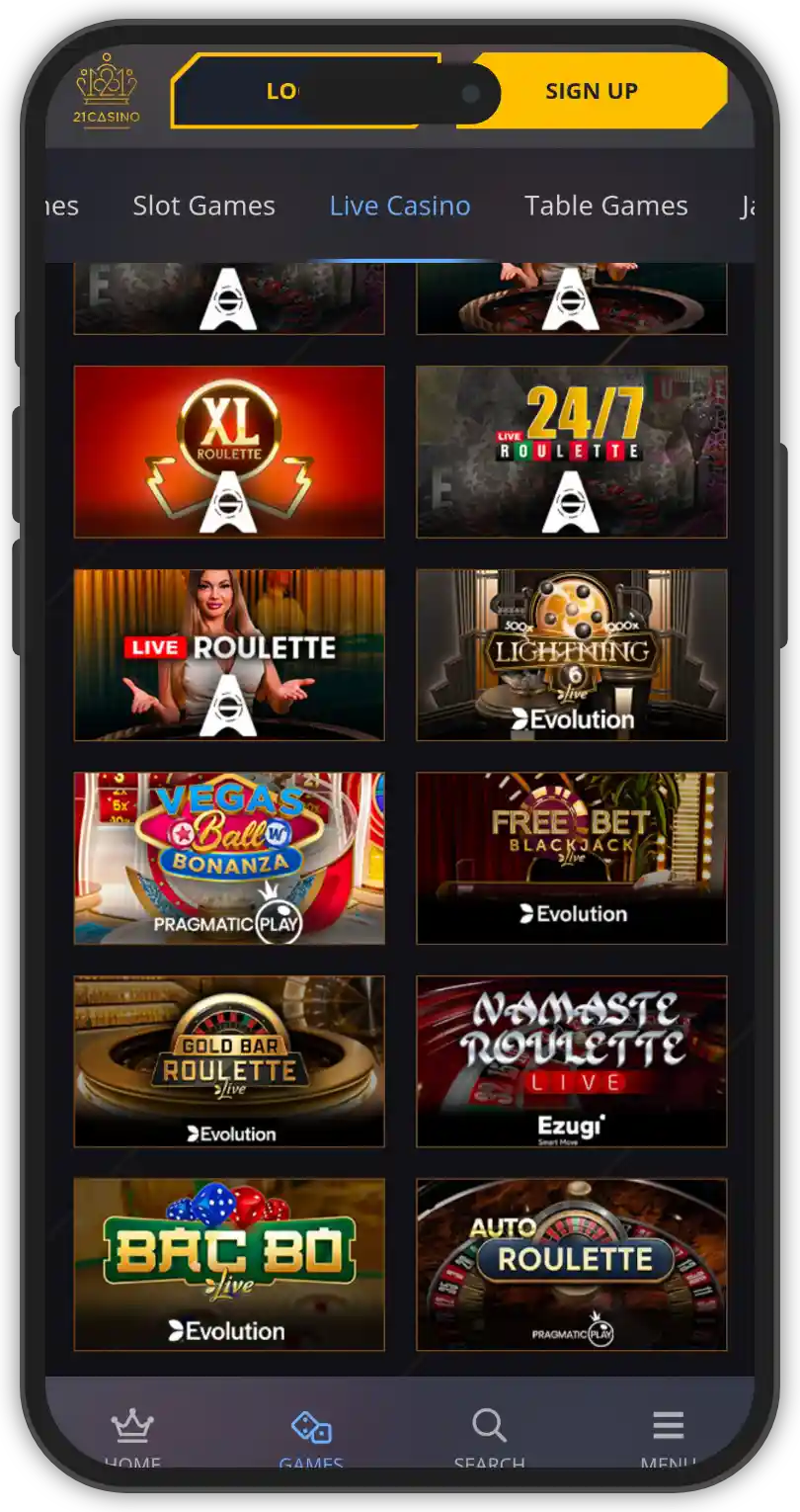This screenshot has width=800, height=1512.
Task: Open Lightning 6 Evolution game
Action: (x=572, y=655)
